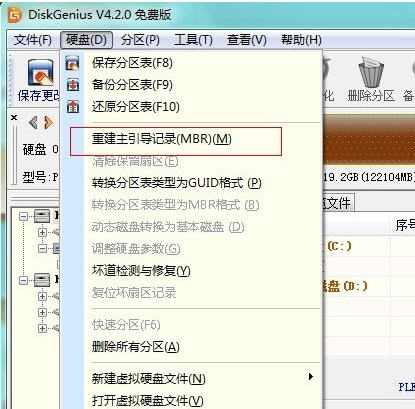Image resolution: width=415 pixels, height=409 pixels.
Task: Click the DiskGenius app logo in the title bar
Action: (x=15, y=15)
